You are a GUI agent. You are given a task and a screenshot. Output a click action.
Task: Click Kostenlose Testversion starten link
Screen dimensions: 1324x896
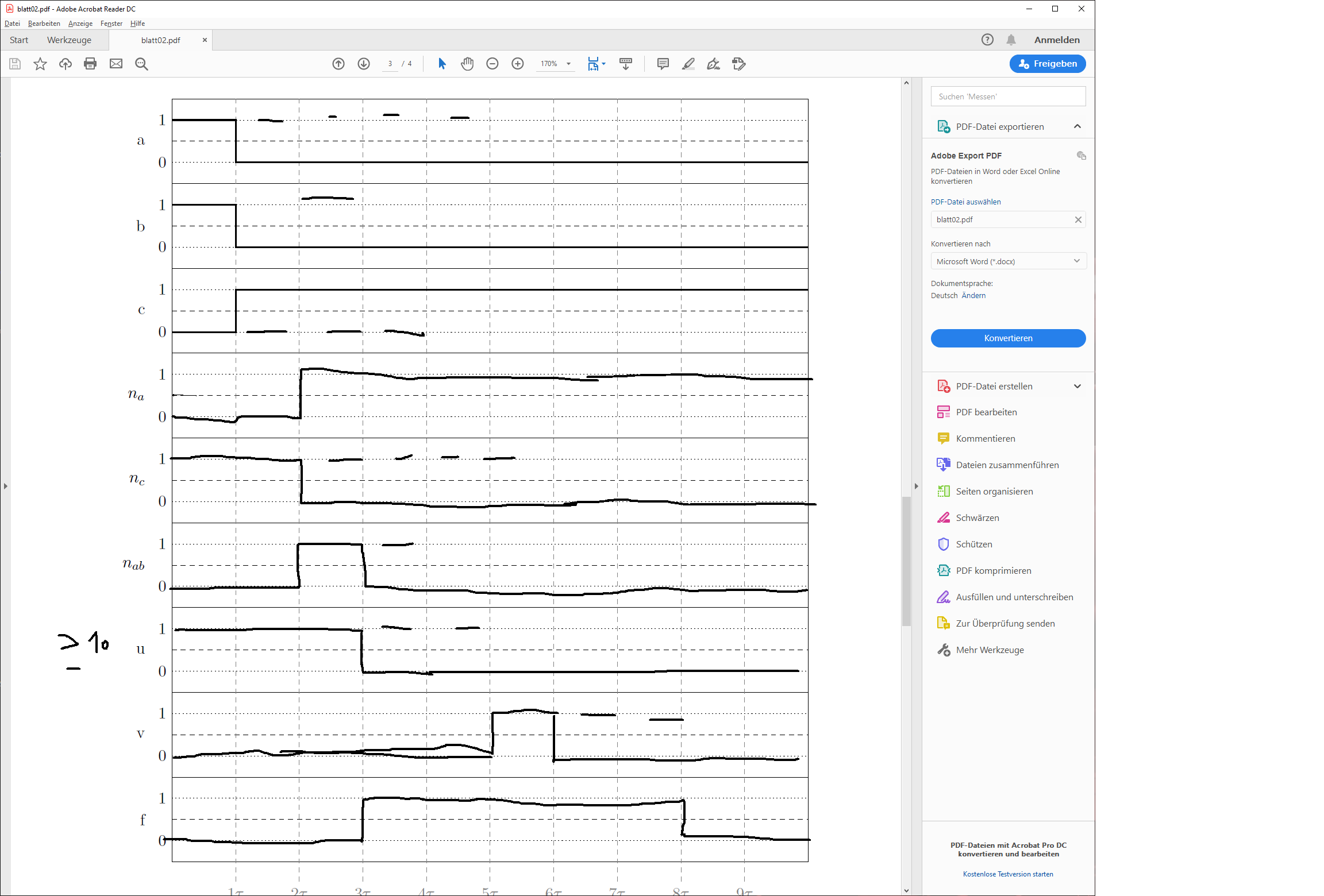coord(1008,874)
